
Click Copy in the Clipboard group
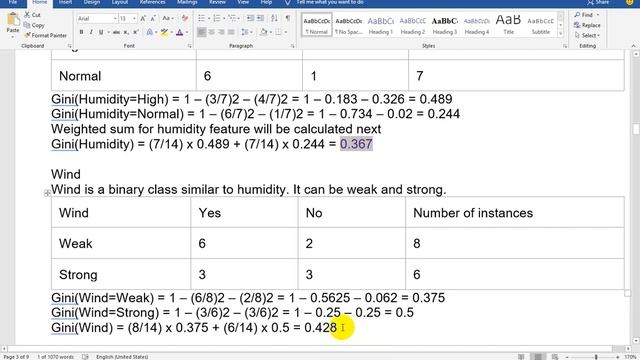click(34, 25)
